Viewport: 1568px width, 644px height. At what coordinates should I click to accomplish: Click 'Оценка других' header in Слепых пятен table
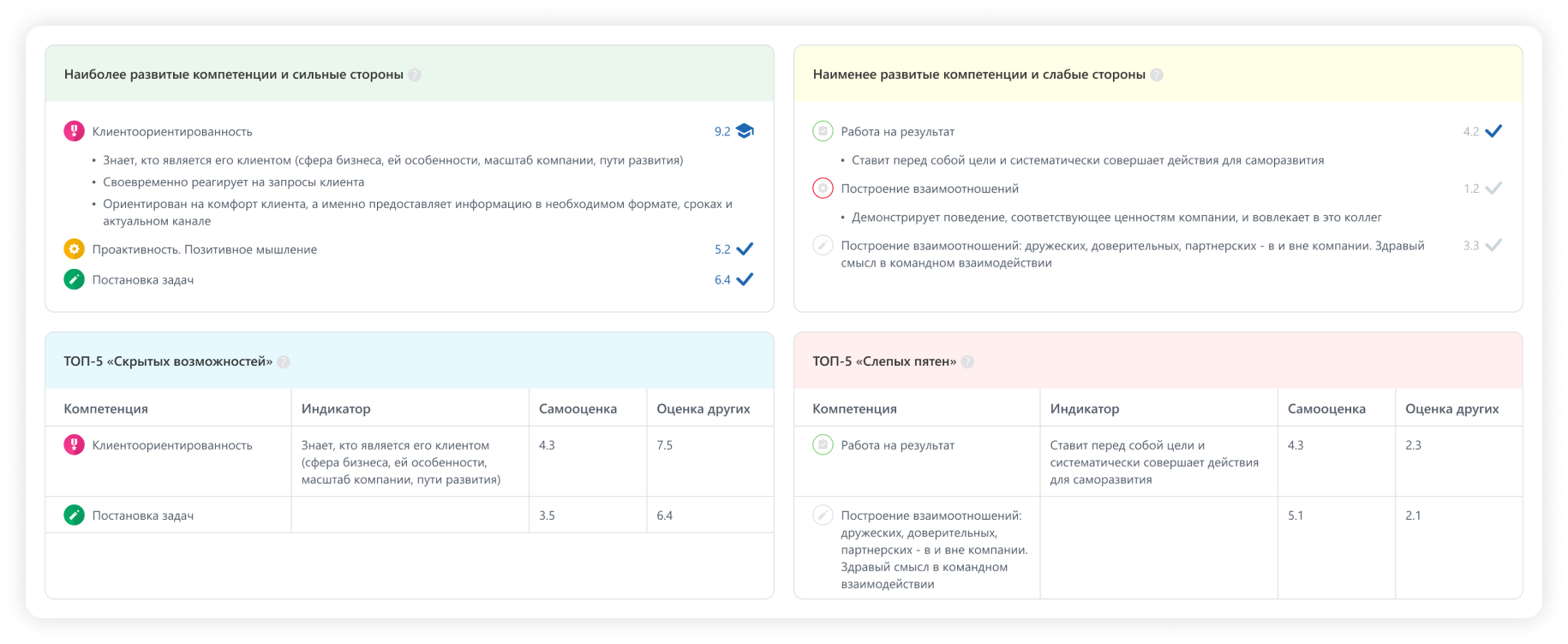1452,408
